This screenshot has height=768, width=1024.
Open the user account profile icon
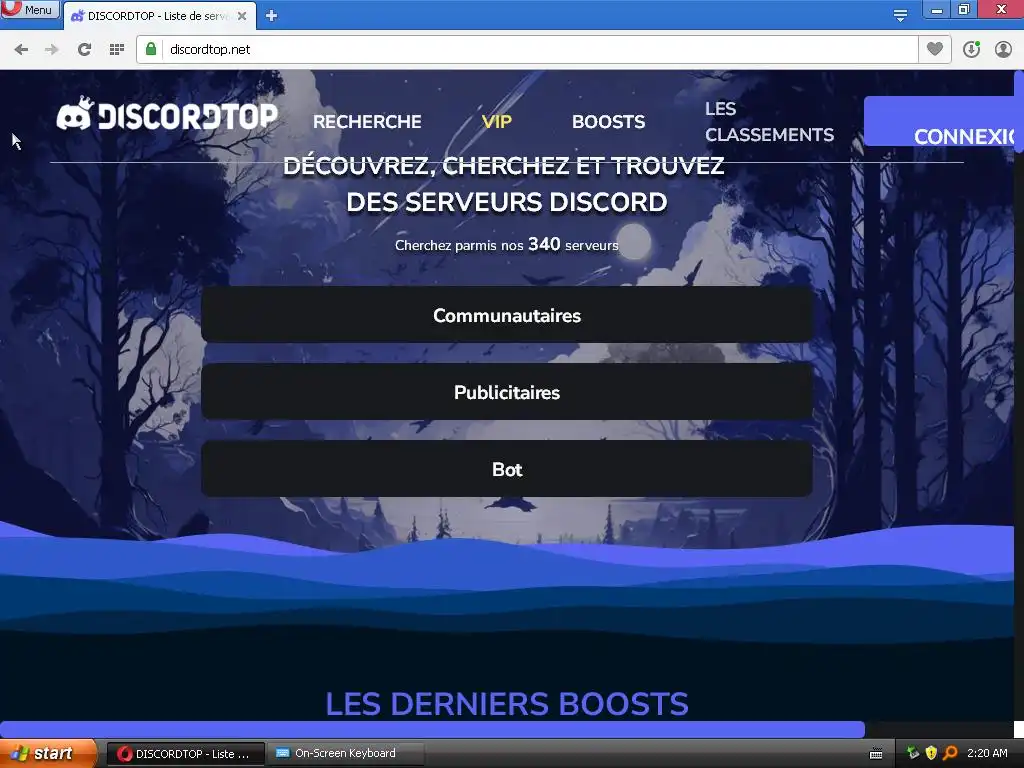tap(1003, 49)
